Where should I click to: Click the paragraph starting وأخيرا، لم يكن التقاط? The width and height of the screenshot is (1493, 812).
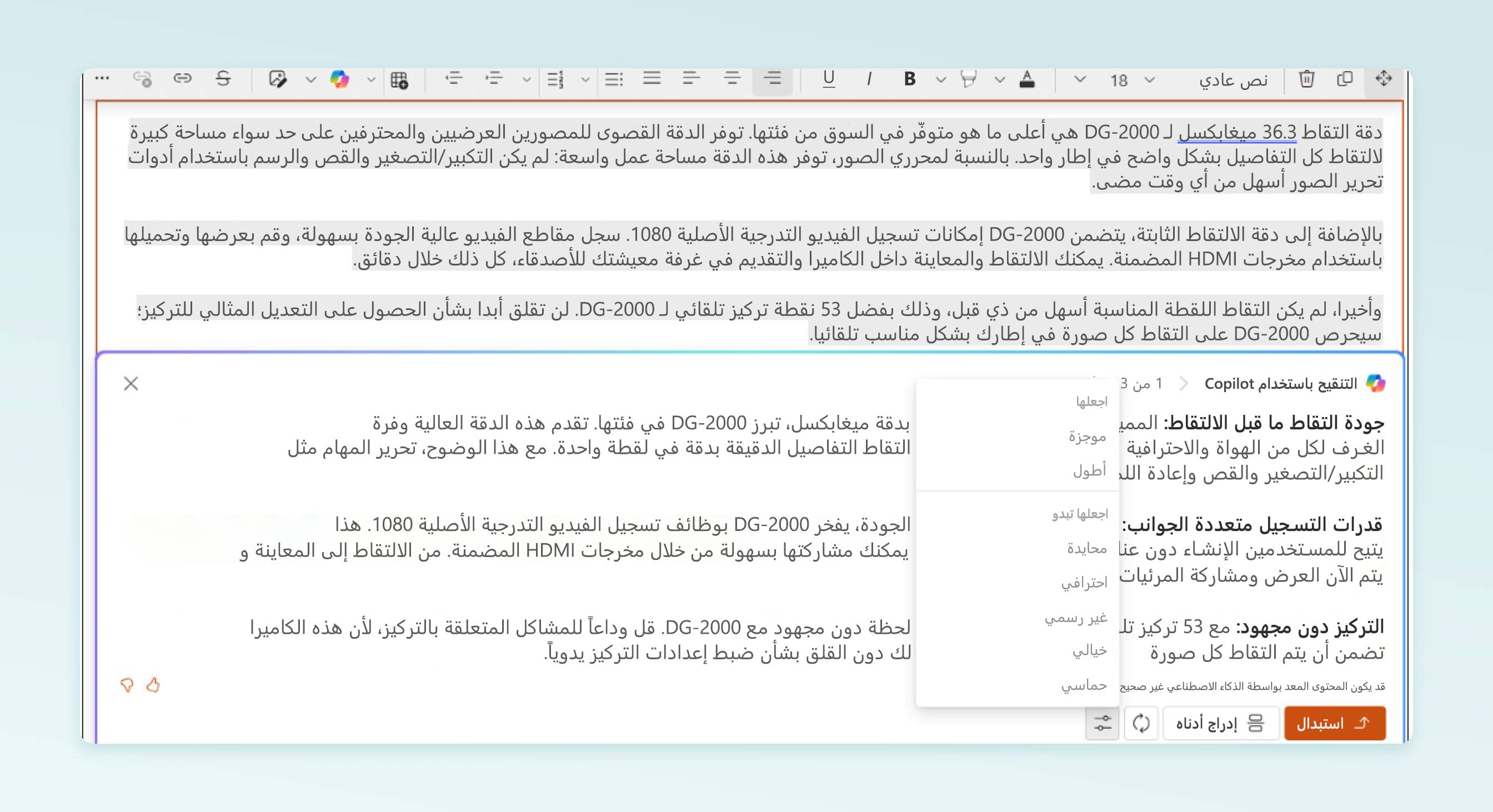(759, 321)
